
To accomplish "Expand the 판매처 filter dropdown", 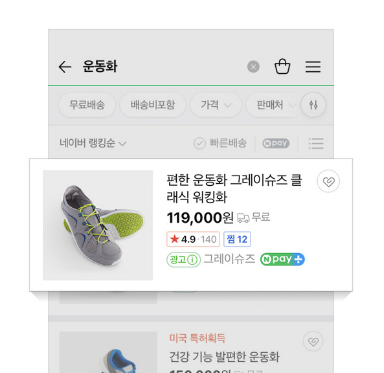I will pos(274,105).
